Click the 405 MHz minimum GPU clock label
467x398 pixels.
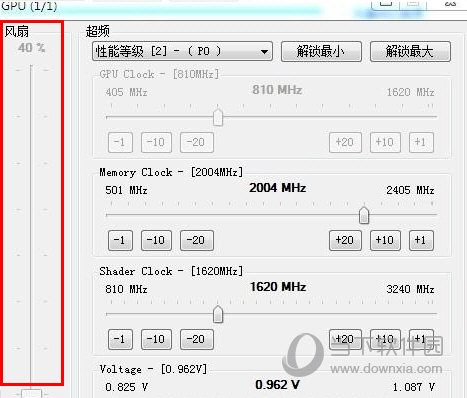point(126,92)
